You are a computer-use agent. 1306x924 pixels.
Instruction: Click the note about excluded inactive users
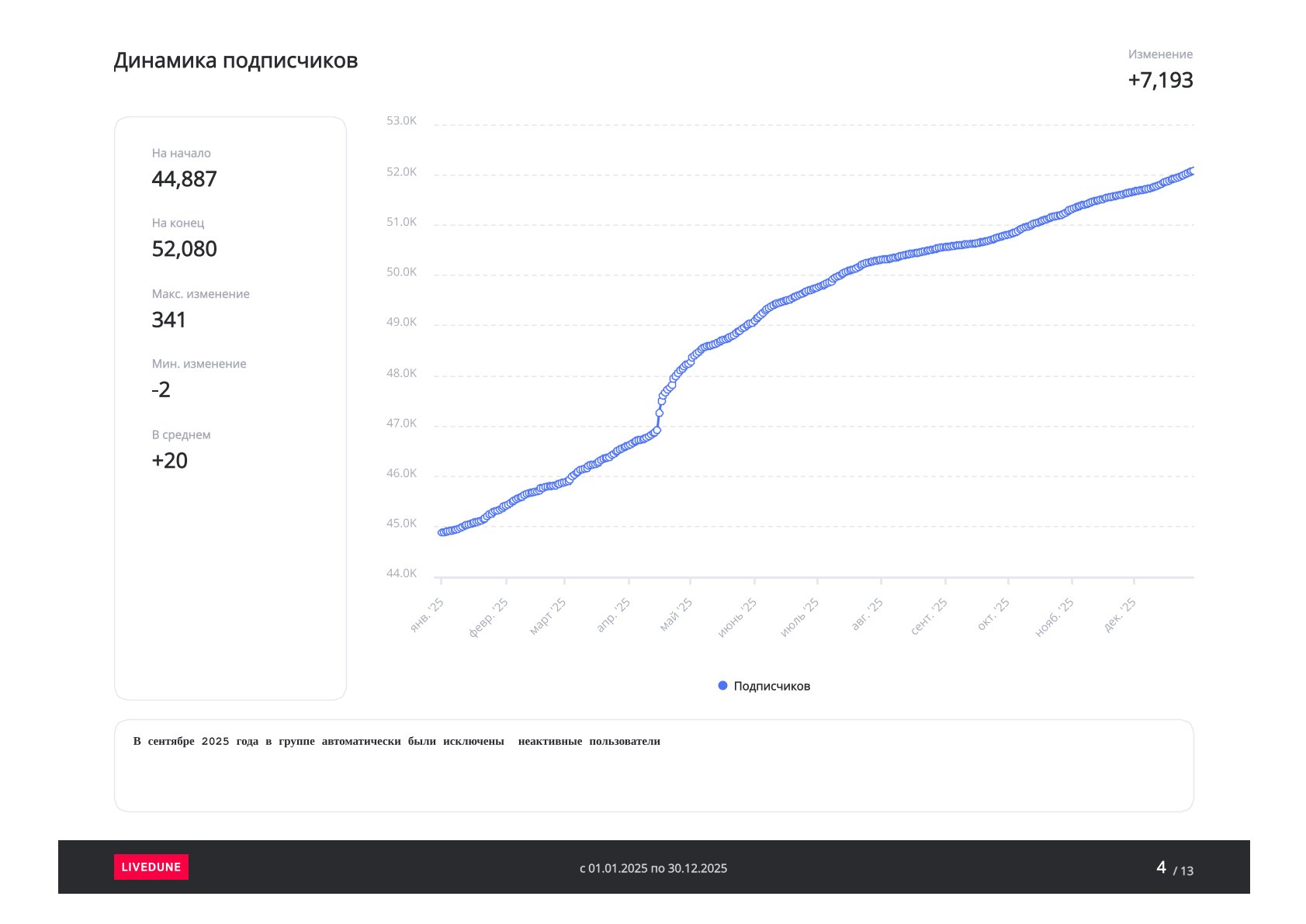pos(397,741)
